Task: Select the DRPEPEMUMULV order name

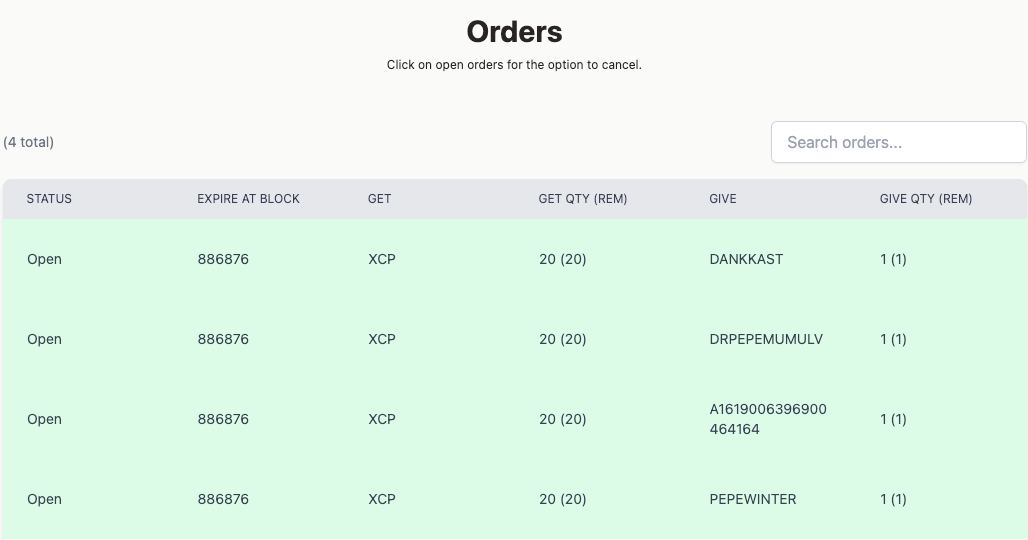Action: tap(765, 339)
